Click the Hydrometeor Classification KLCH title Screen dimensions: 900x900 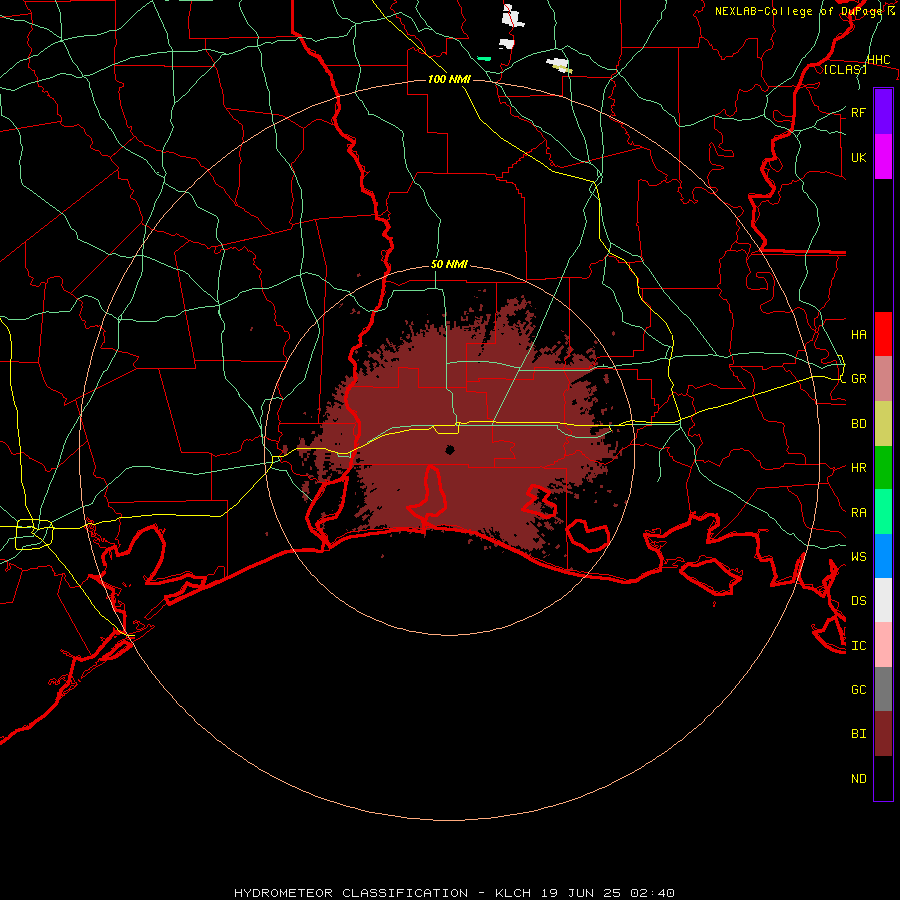tap(454, 893)
